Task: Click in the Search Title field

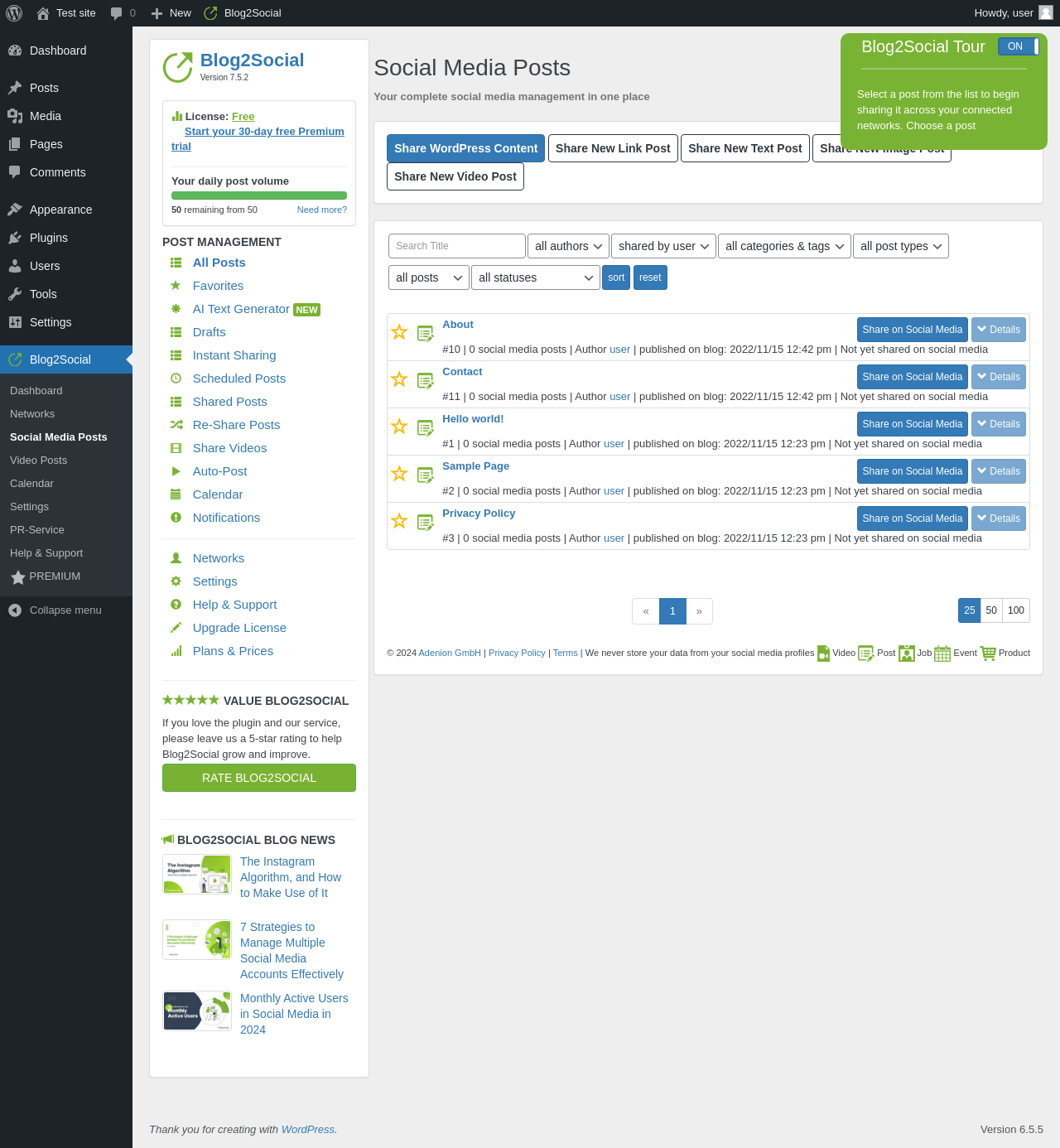Action: [x=457, y=246]
